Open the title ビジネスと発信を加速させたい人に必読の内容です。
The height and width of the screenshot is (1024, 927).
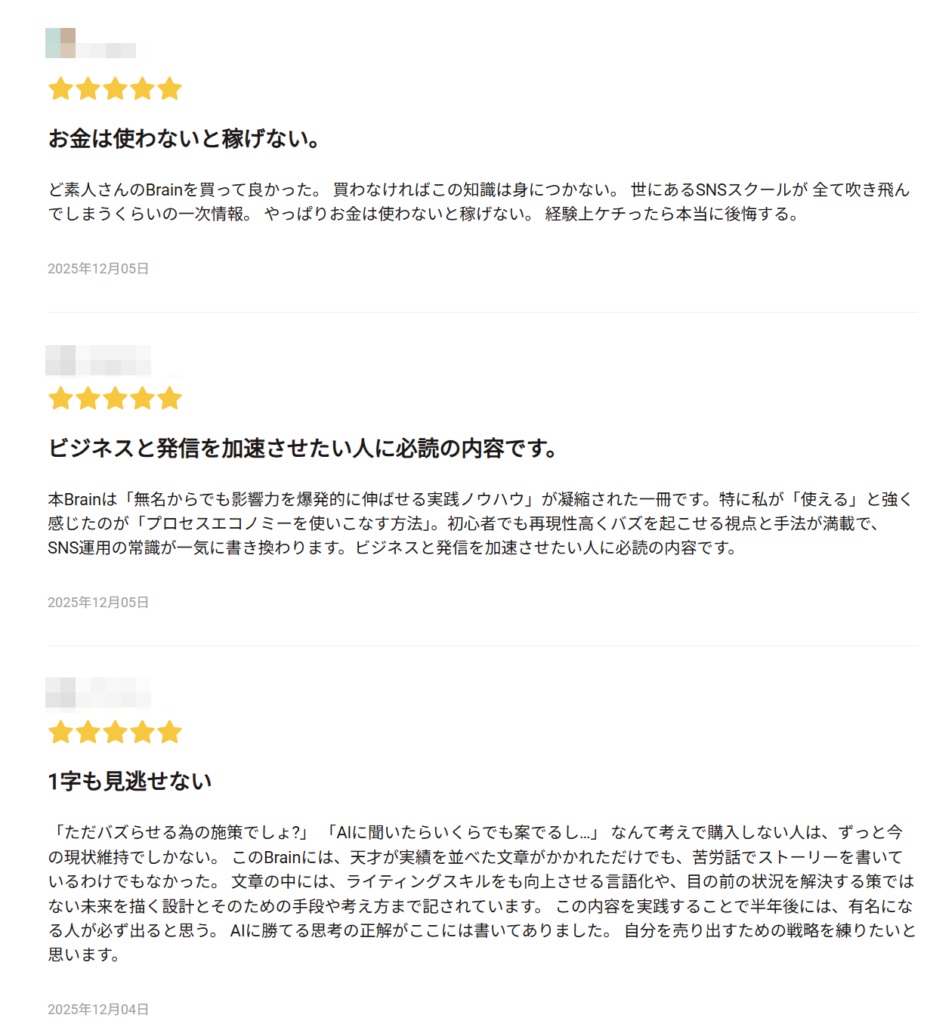click(x=303, y=448)
